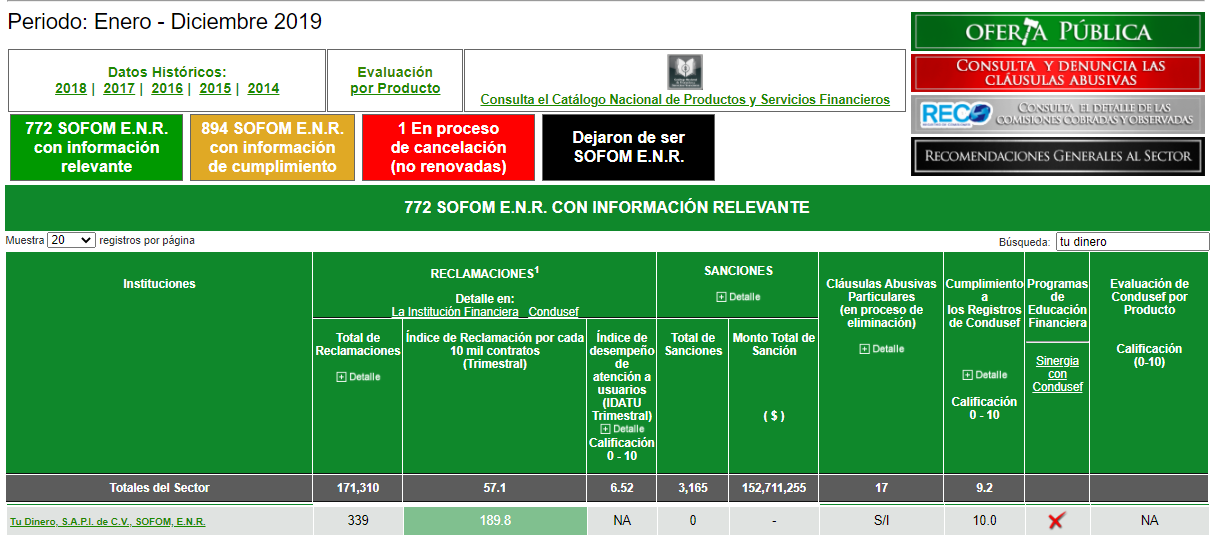This screenshot has width=1218, height=551.
Task: Select 772 SOFOM con información relevante tab
Action: (96, 147)
